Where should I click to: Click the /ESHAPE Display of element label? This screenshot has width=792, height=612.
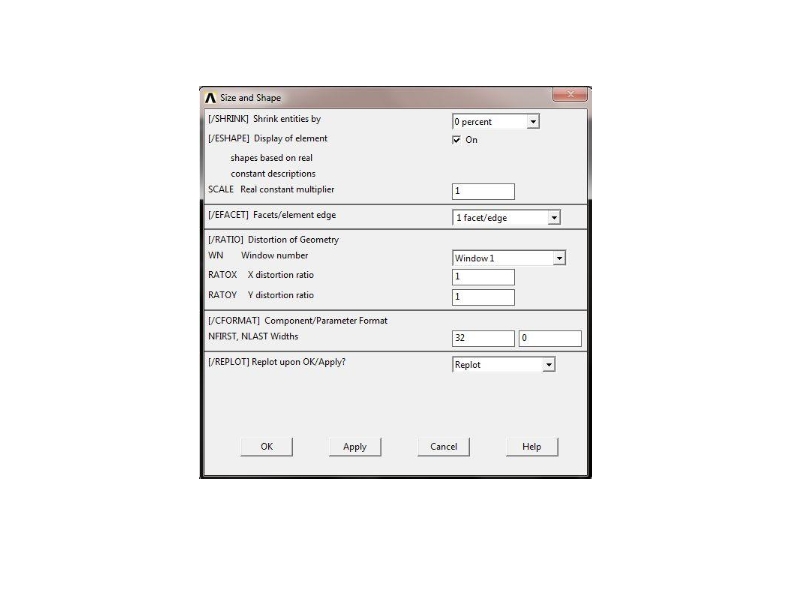pyautogui.click(x=267, y=138)
